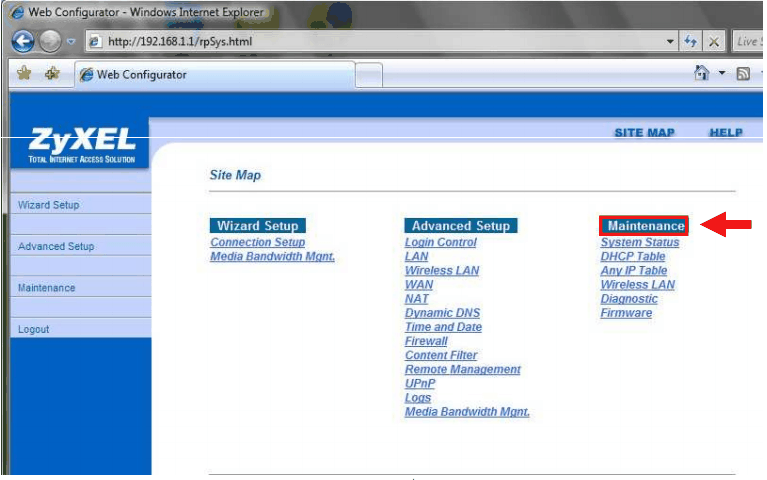Screen dimensions: 767x480
Task: Open a new blank browser tab
Action: (369, 74)
